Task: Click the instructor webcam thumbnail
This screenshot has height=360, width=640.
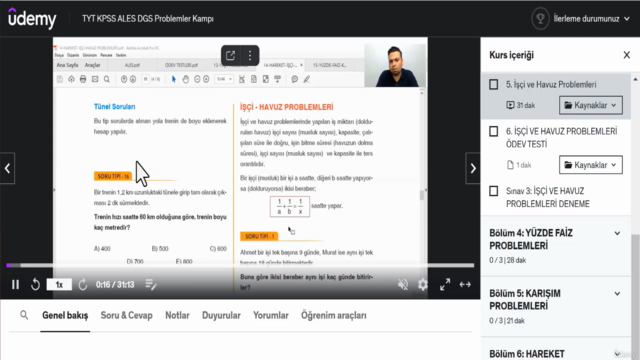Action: [395, 65]
